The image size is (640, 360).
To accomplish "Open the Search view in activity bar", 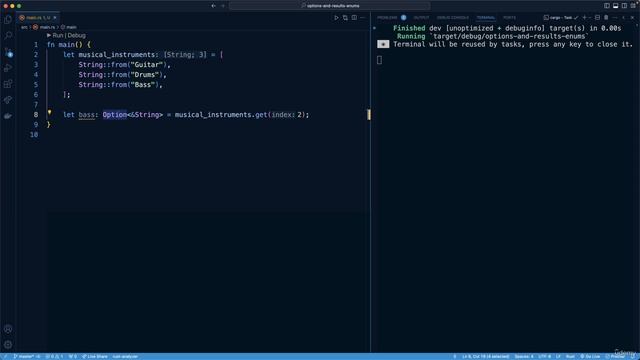I will (x=8, y=36).
